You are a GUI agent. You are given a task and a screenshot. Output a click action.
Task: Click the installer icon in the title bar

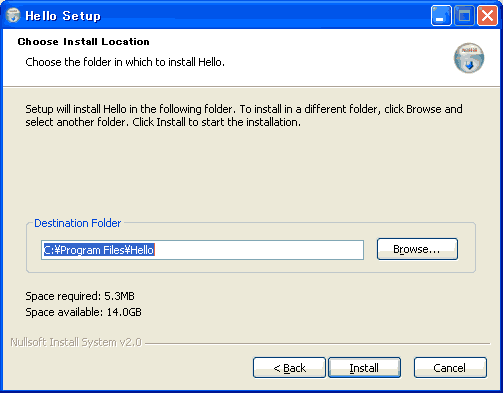(x=13, y=15)
